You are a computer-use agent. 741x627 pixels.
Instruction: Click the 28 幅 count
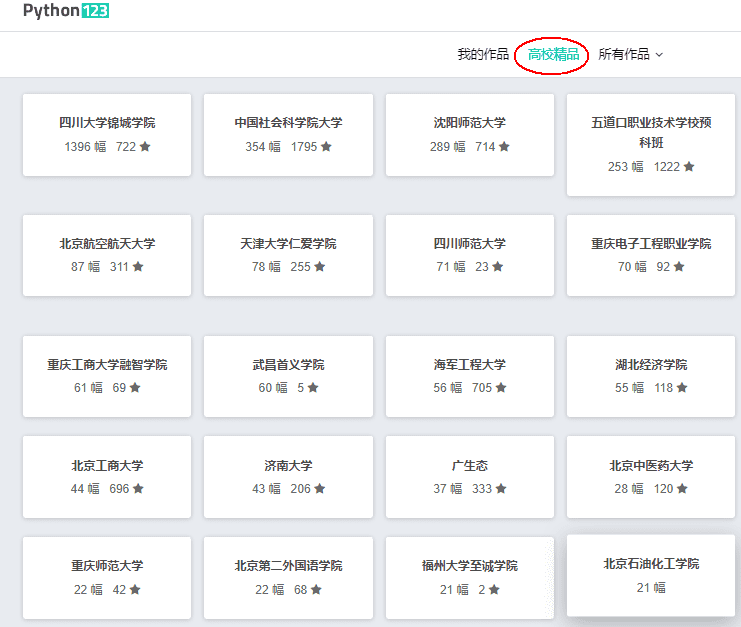[629, 489]
